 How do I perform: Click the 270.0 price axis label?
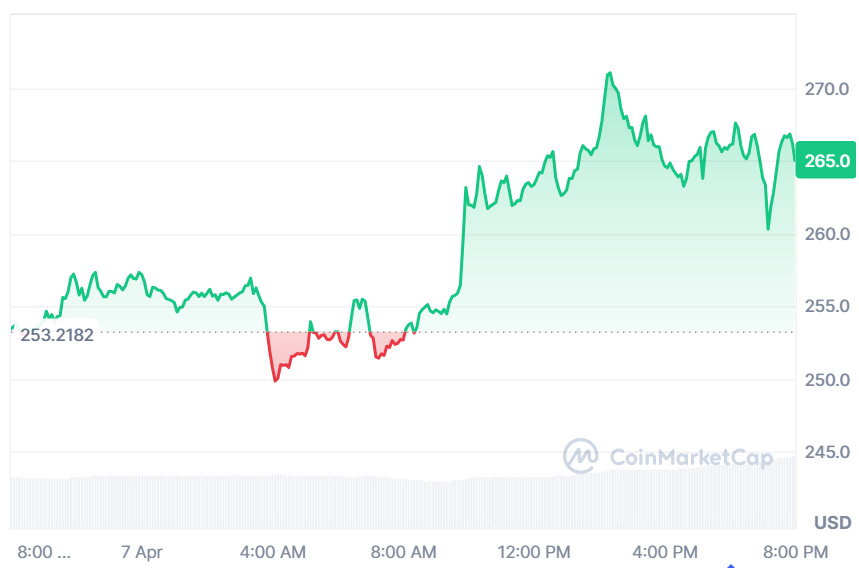tap(827, 89)
